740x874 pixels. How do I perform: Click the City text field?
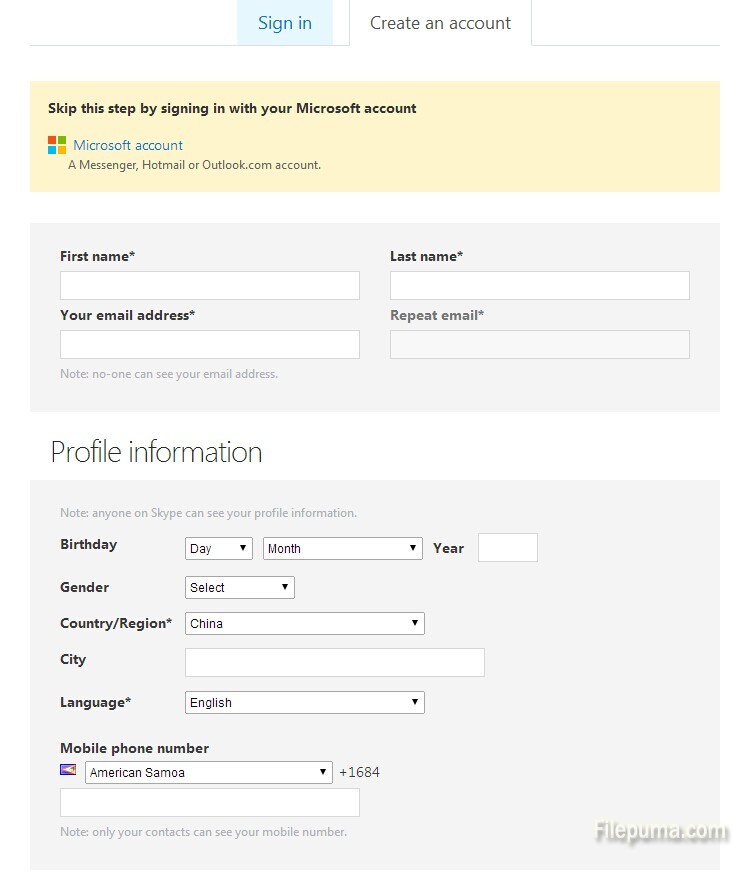pyautogui.click(x=335, y=662)
